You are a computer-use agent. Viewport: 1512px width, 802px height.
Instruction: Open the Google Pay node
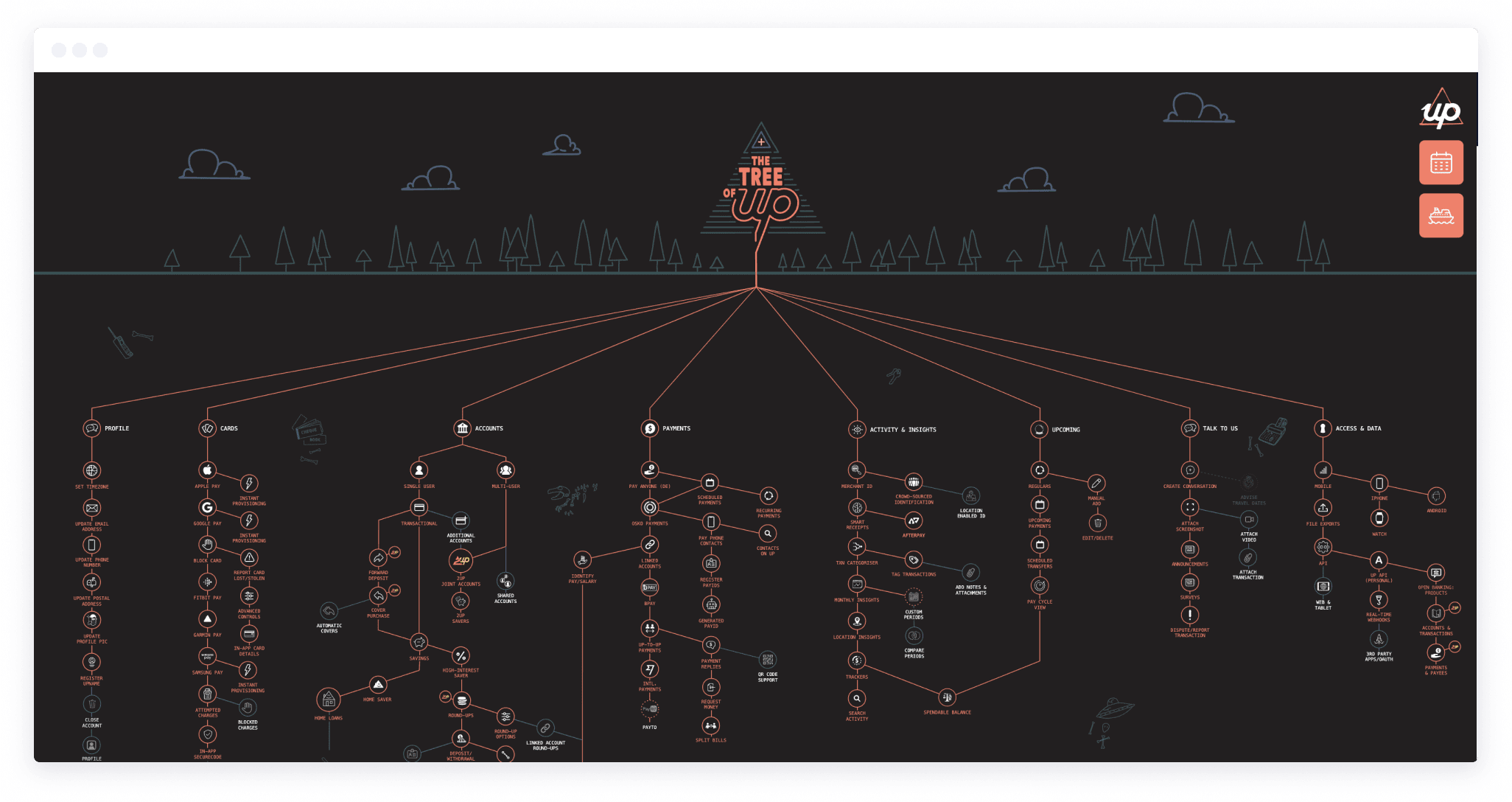207,507
